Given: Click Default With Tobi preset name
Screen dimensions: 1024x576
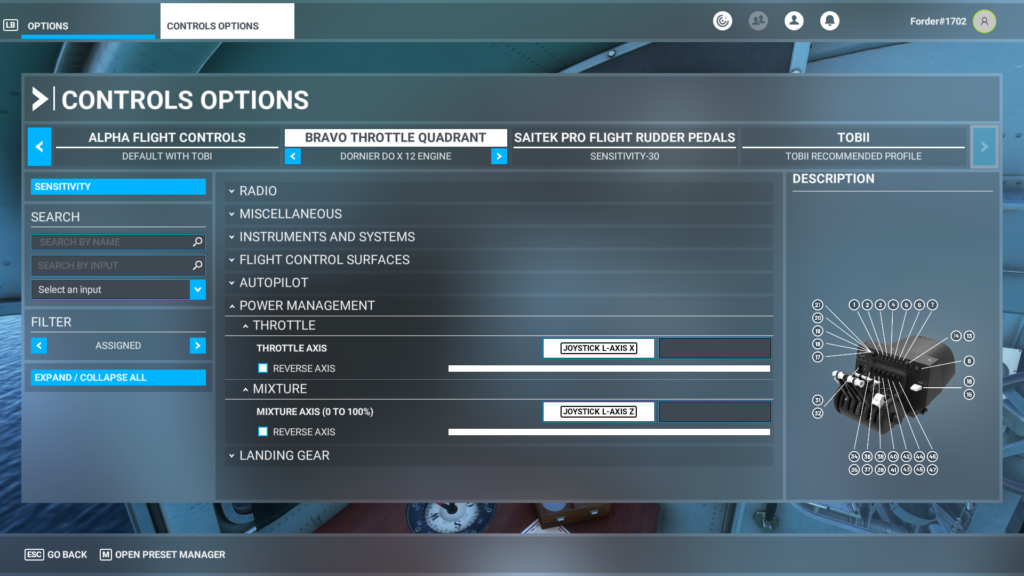Looking at the screenshot, I should [x=167, y=156].
